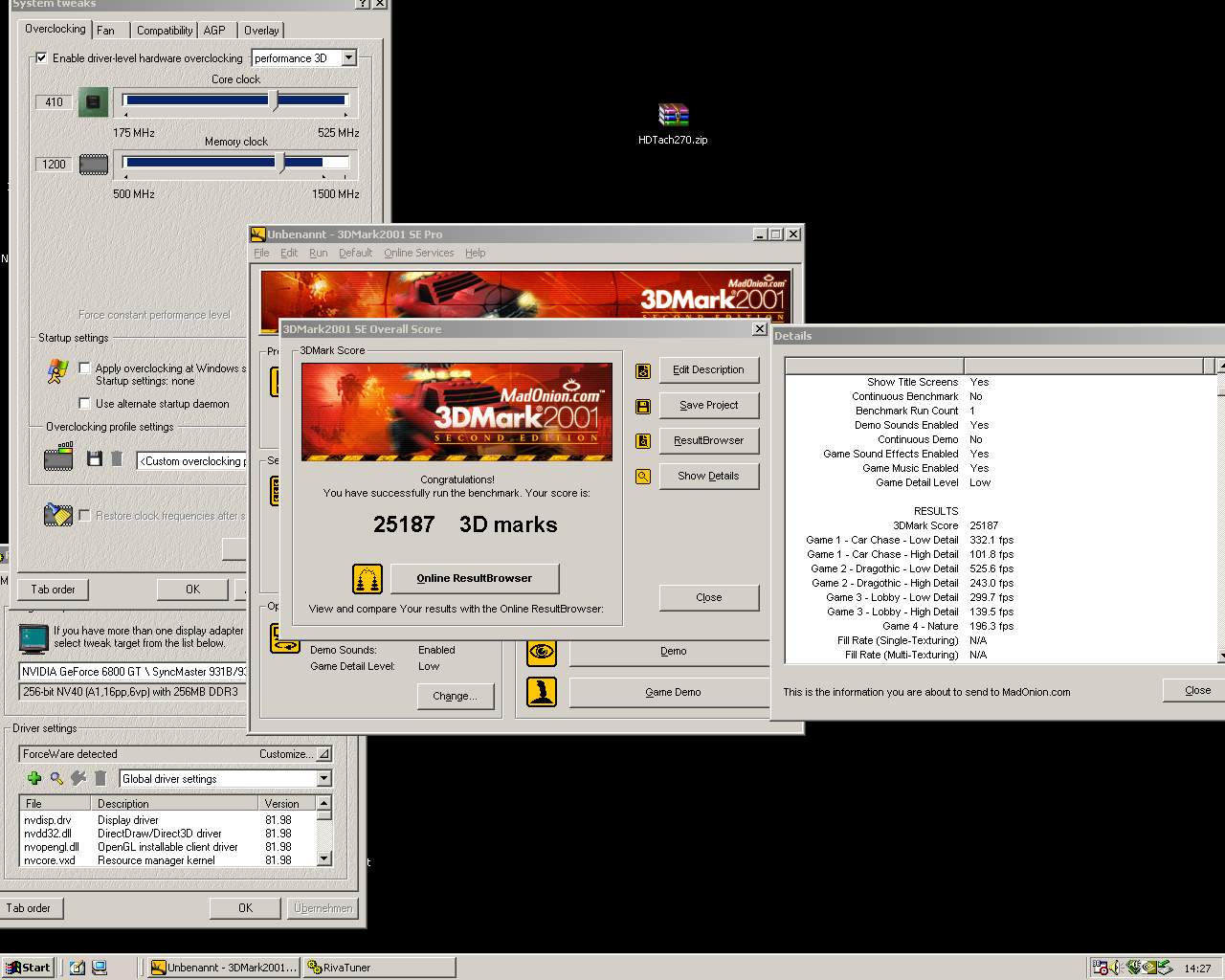Click the Windows flag startup settings icon
This screenshot has width=1225, height=980.
[x=57, y=371]
